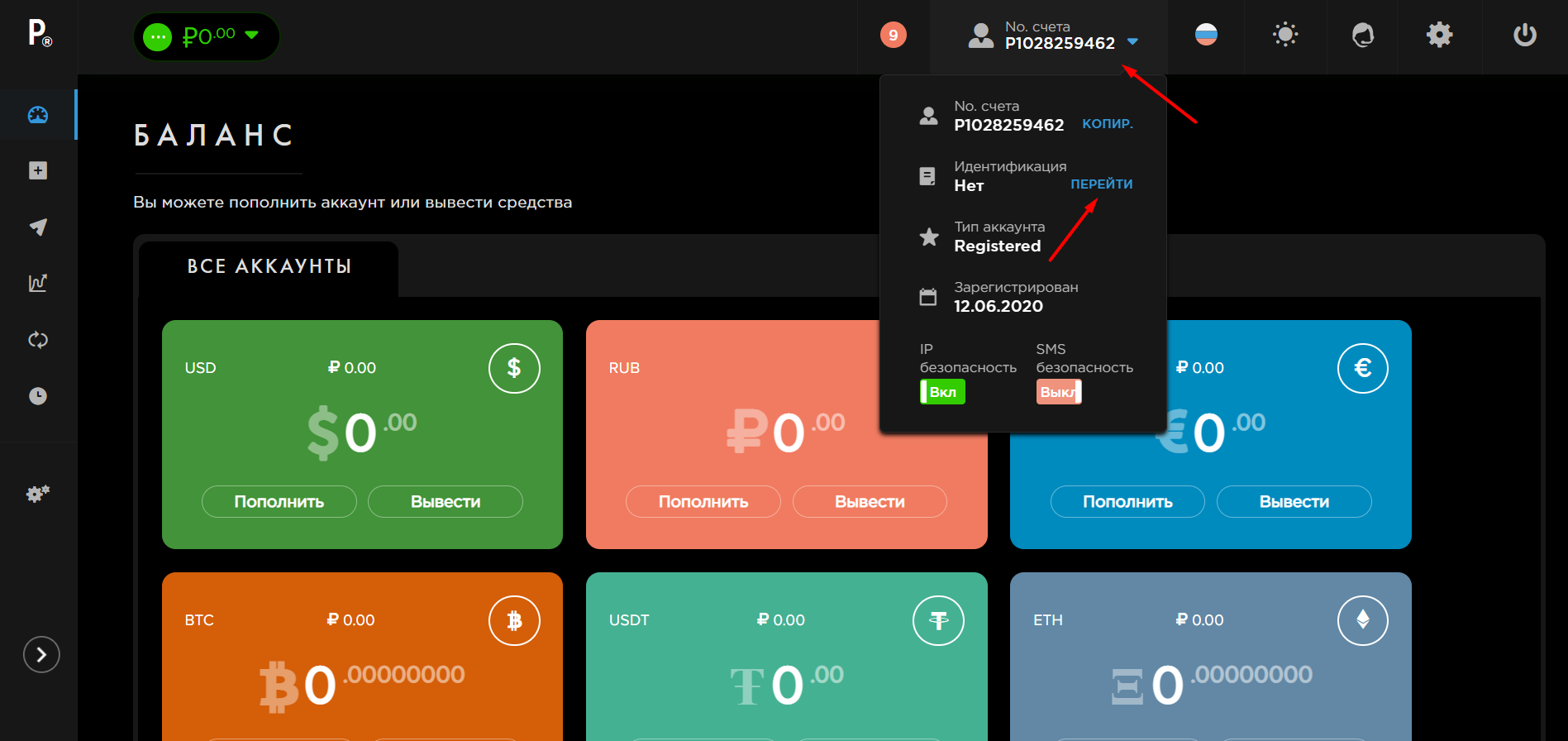
Task: Click the registration date 12.06.2020
Action: click(x=998, y=306)
